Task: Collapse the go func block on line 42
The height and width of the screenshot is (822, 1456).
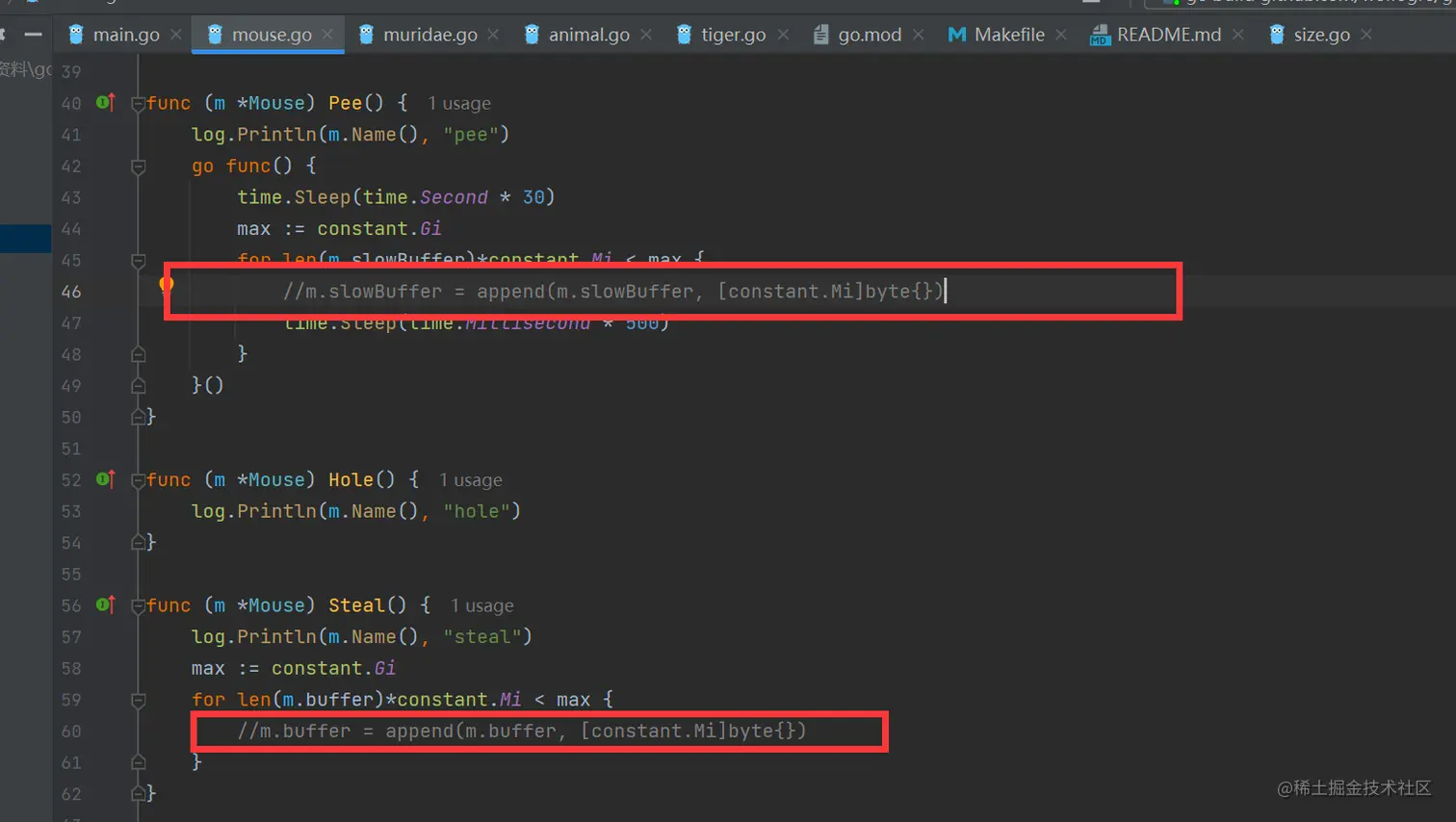Action: [138, 167]
